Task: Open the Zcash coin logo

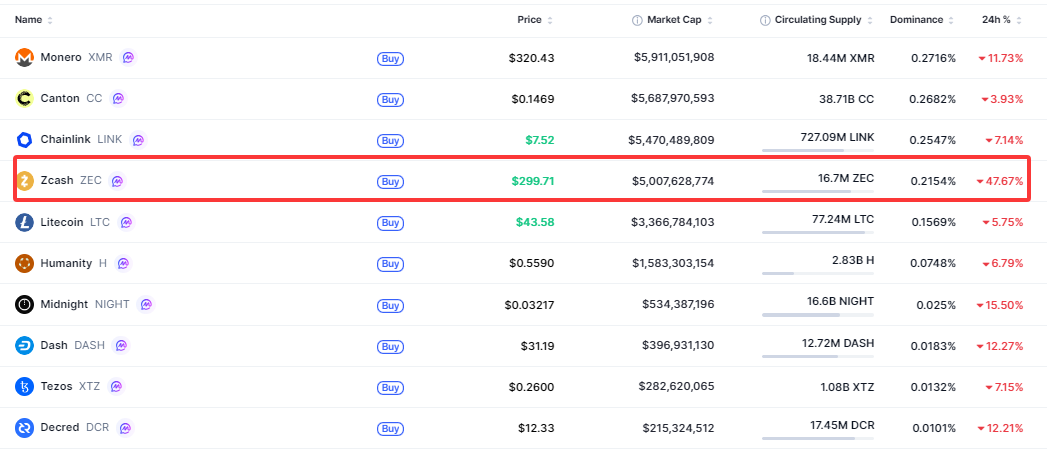Action: tap(24, 181)
